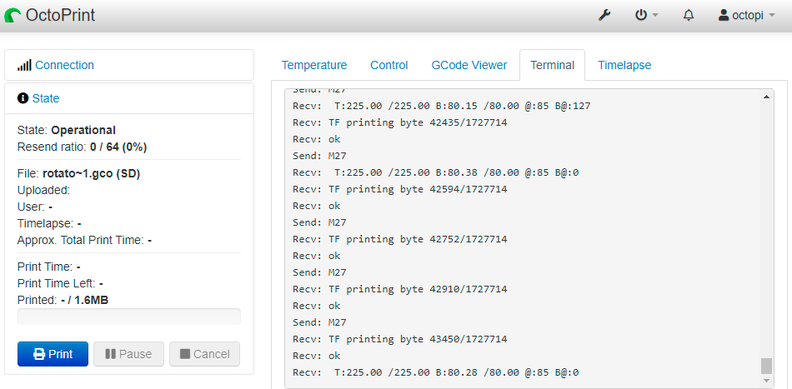792x389 pixels.
Task: Start the job with the Print button
Action: click(53, 354)
